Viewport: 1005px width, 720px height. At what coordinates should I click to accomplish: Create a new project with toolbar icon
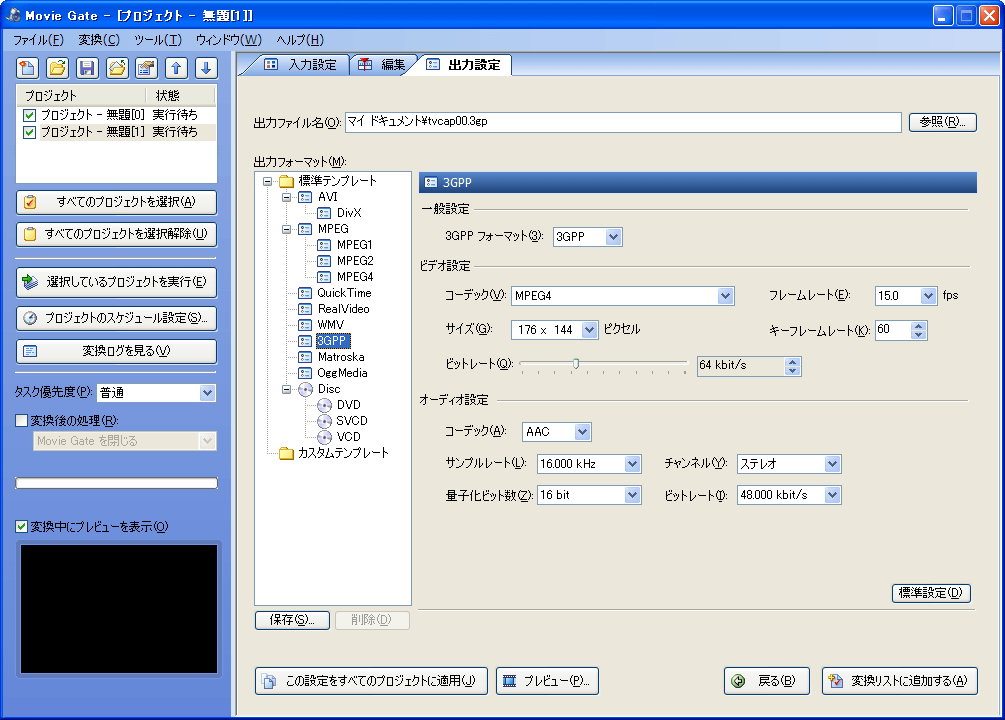[28, 68]
